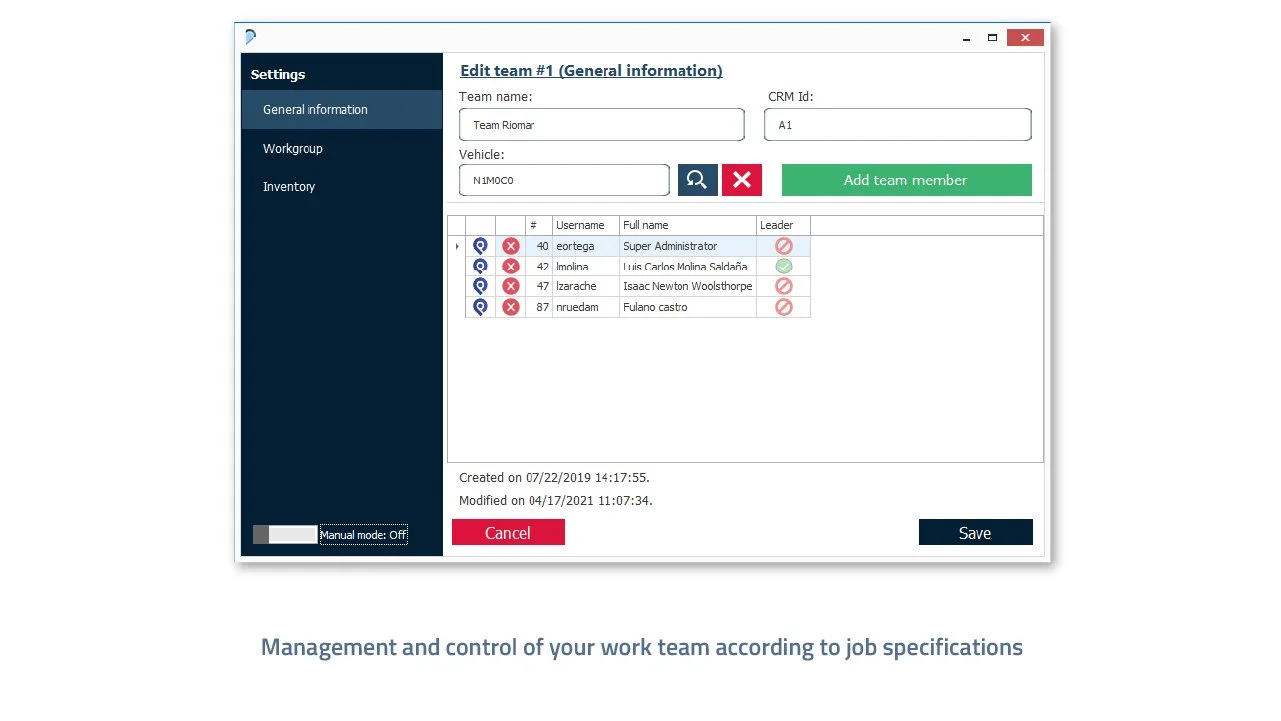Screen dimensions: 1281x721
Task: Locate eortega with the map pin icon
Action: click(x=480, y=246)
